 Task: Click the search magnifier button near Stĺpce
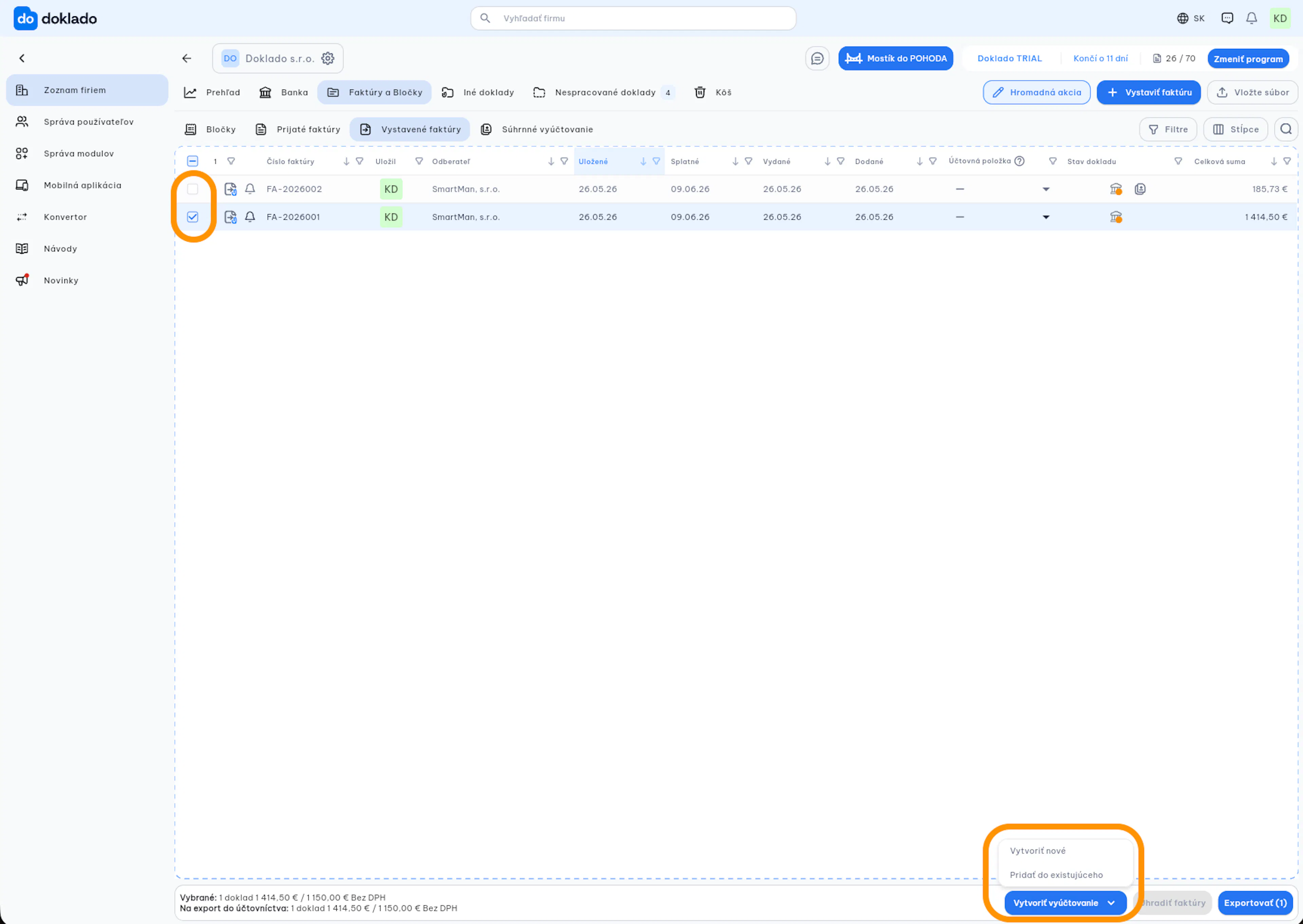(x=1285, y=129)
